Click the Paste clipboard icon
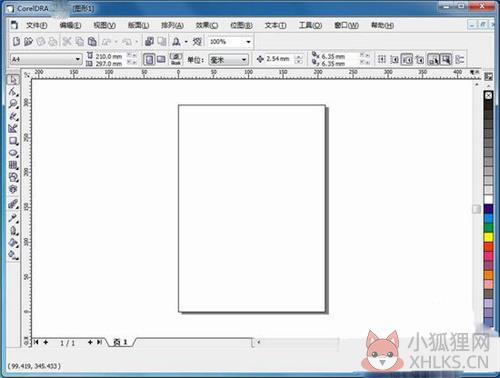Screen dimensions: 500x378 [92, 42]
